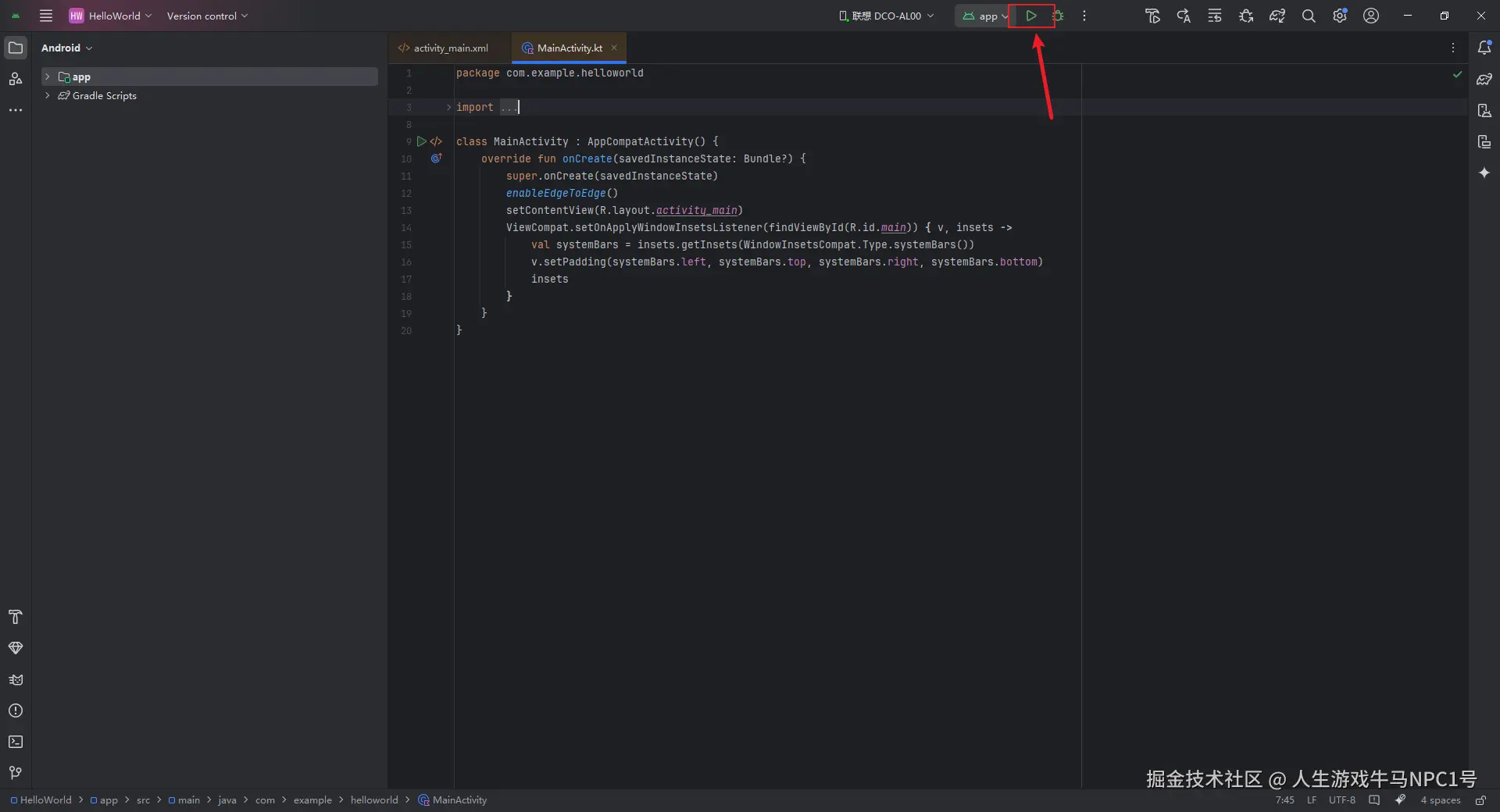Expand the folded import block arrow
The image size is (1500, 812).
[448, 107]
